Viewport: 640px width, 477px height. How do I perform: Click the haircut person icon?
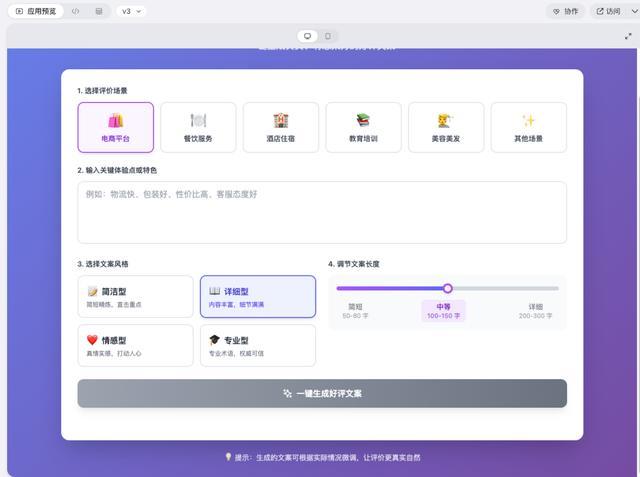point(446,120)
